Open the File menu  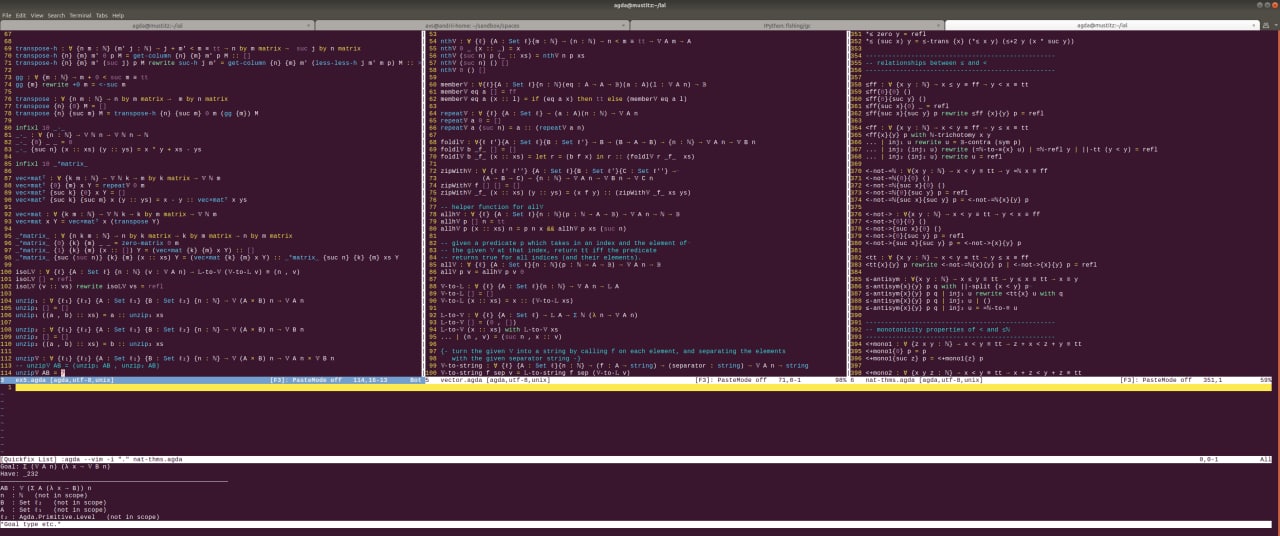[x=6, y=16]
